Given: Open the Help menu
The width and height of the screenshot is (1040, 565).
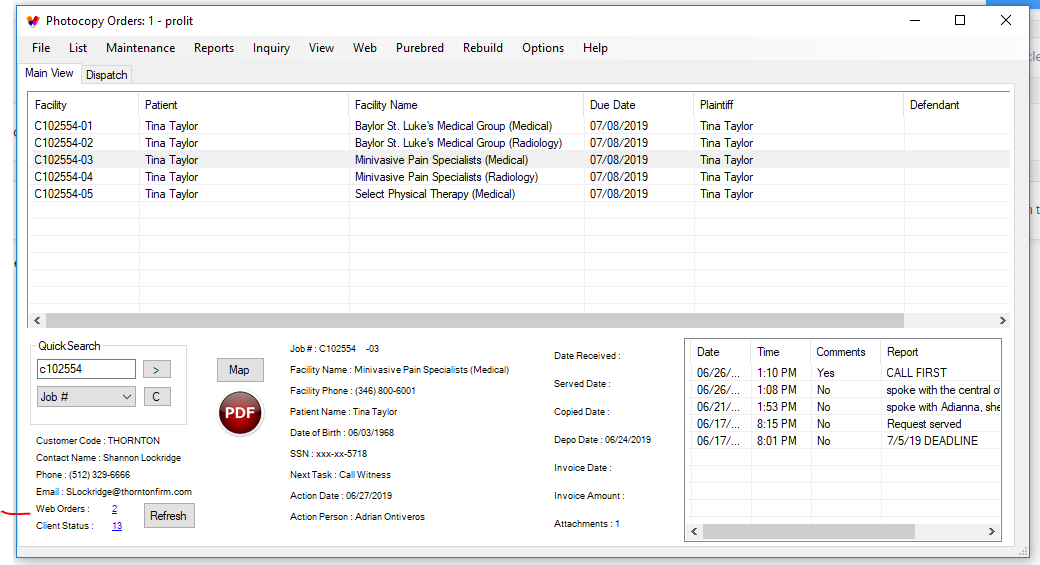Looking at the screenshot, I should tap(595, 48).
